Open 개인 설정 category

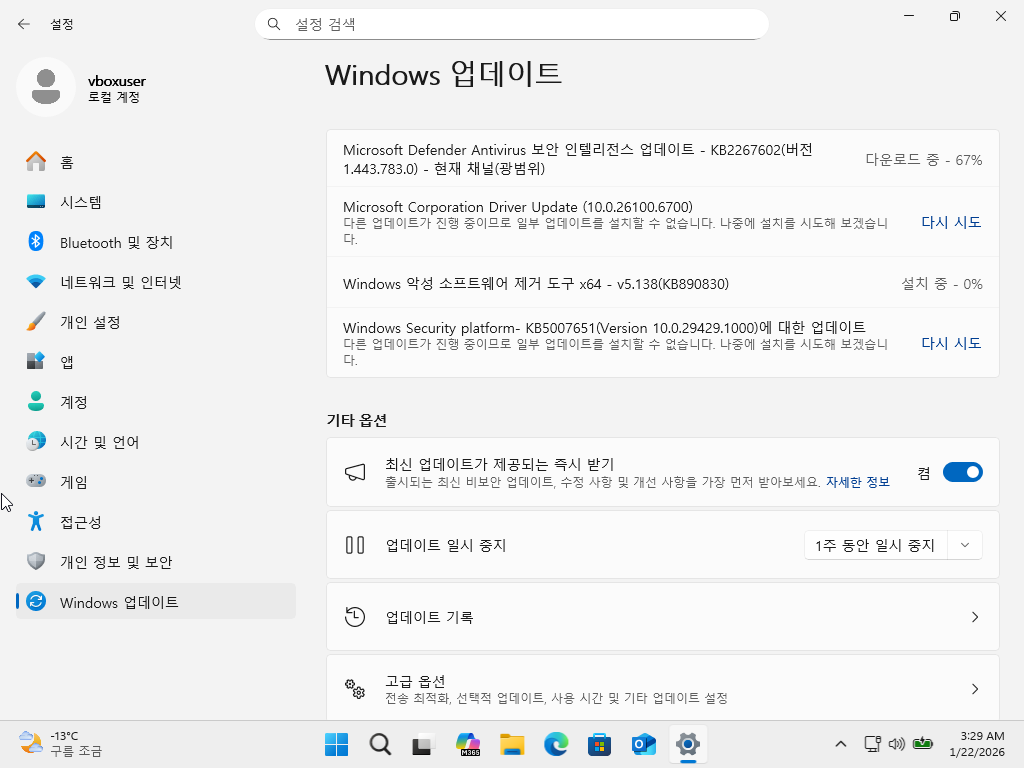click(x=156, y=322)
